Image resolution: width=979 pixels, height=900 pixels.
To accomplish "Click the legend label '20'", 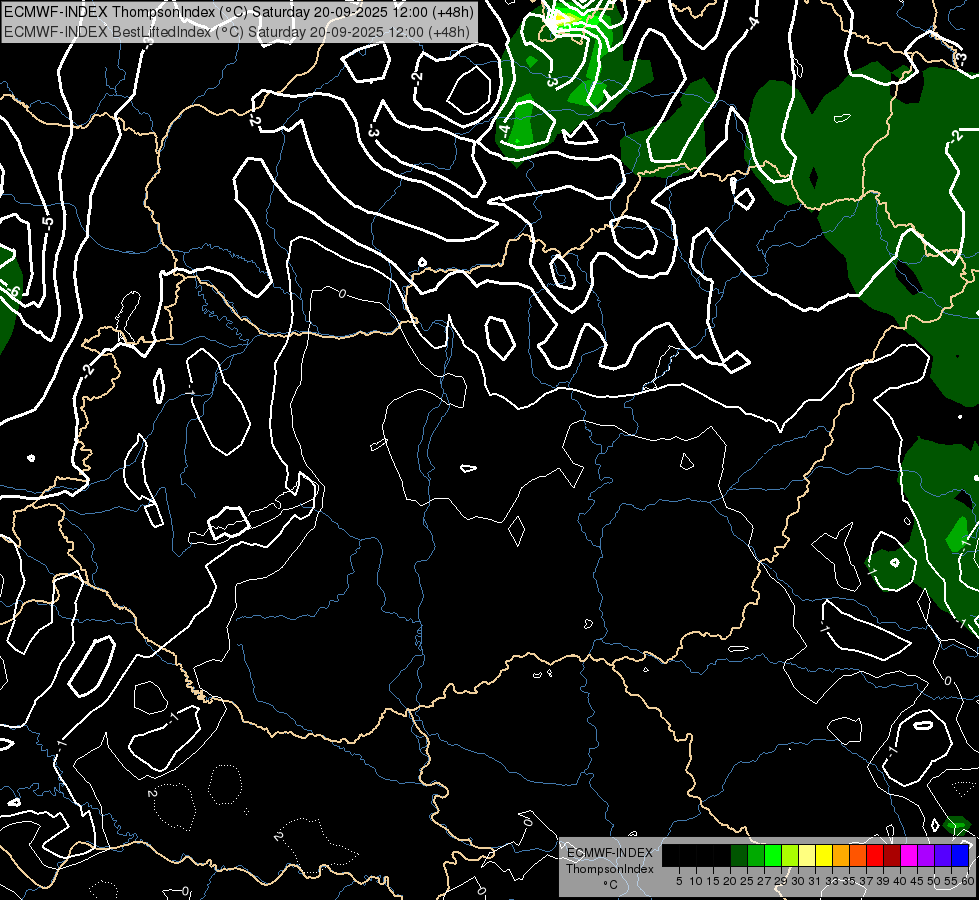I will point(730,881).
